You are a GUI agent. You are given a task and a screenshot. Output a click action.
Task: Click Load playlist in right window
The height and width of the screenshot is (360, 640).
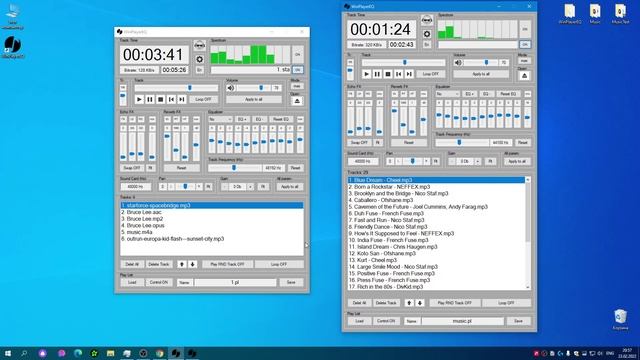(x=360, y=321)
